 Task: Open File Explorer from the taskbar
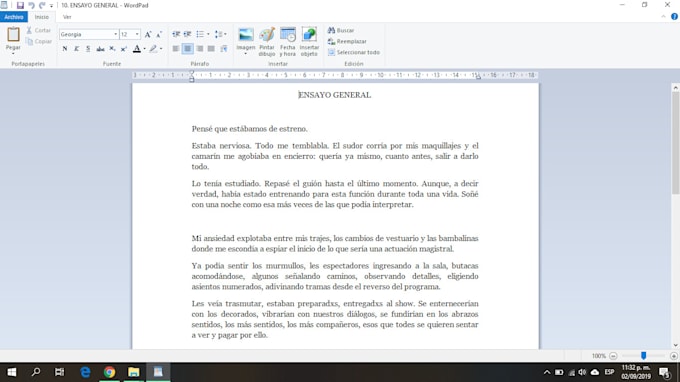pyautogui.click(x=134, y=372)
